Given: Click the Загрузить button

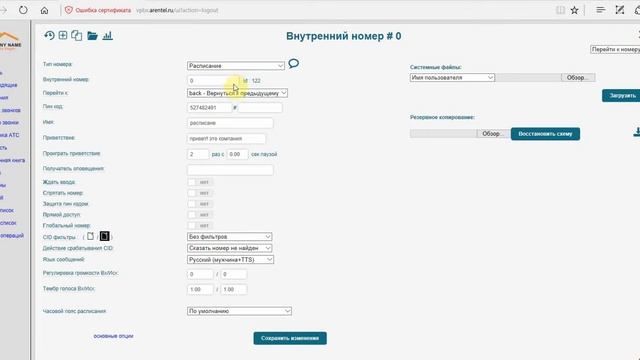Looking at the screenshot, I should [x=622, y=96].
